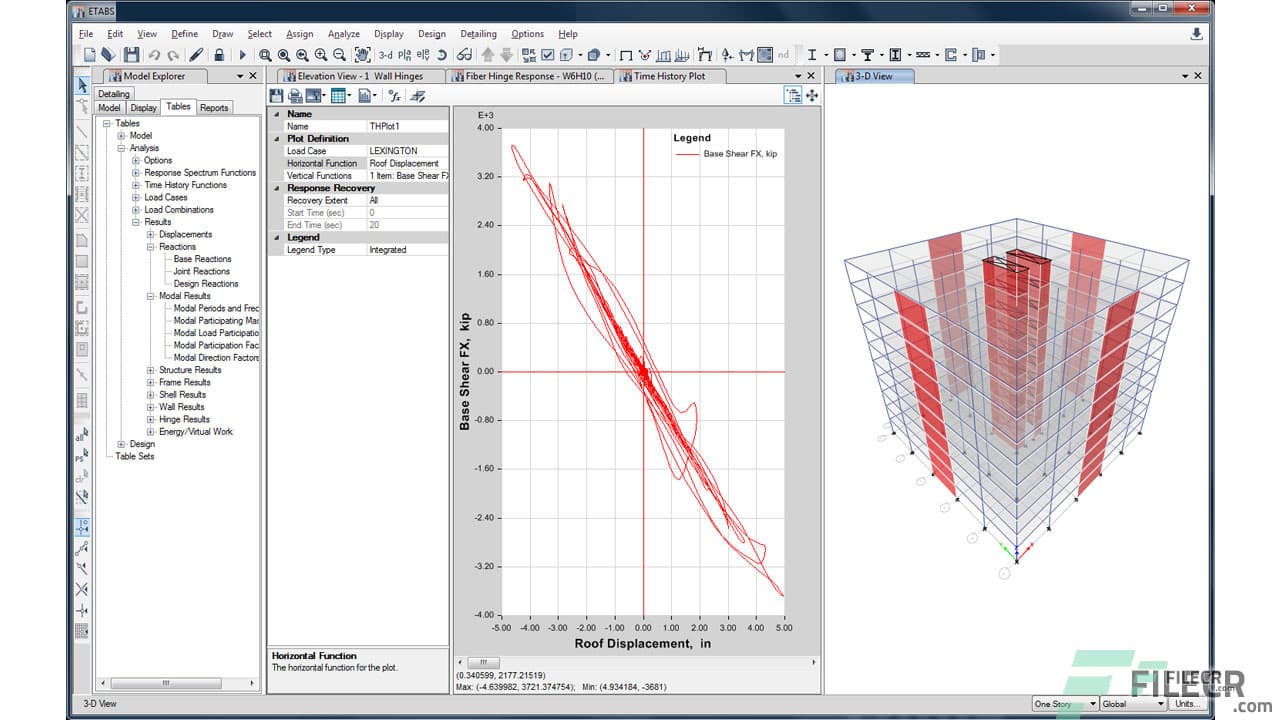Enable the checkmark toggle in the display toolbar
This screenshot has width=1280, height=720.
547,55
